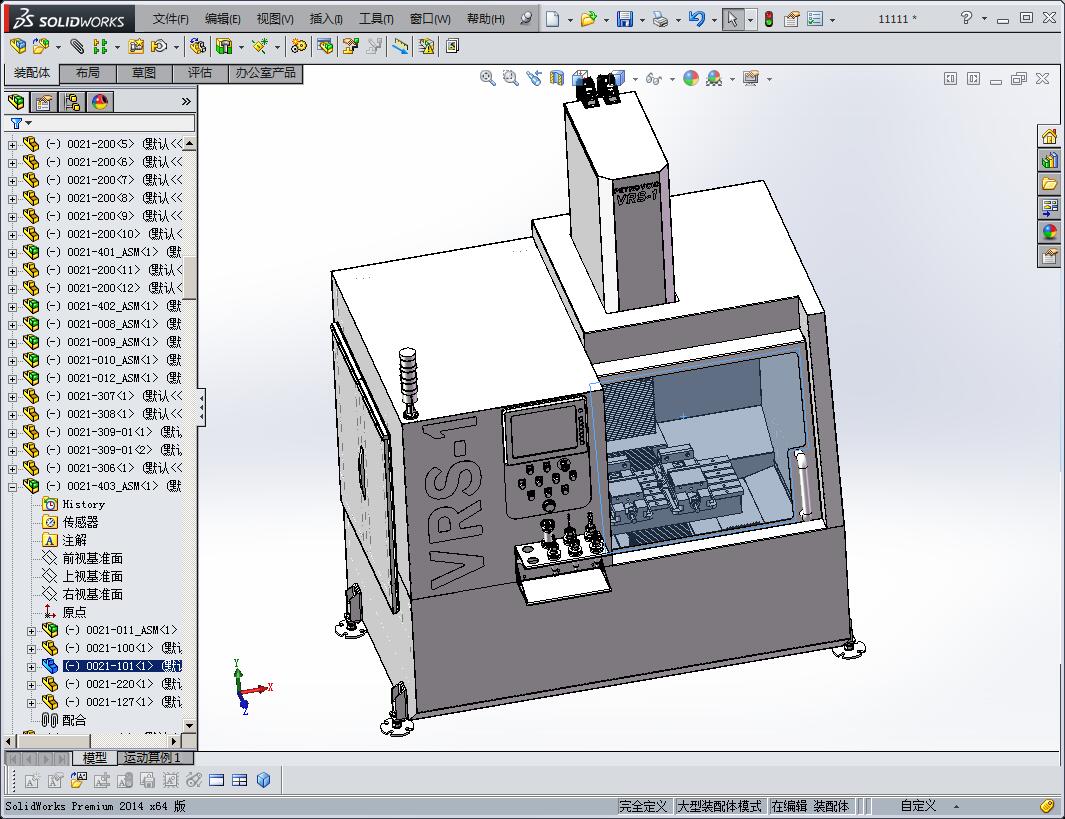Click the Rebuild traffic light icon
Image resolution: width=1065 pixels, height=819 pixels.
tap(768, 19)
